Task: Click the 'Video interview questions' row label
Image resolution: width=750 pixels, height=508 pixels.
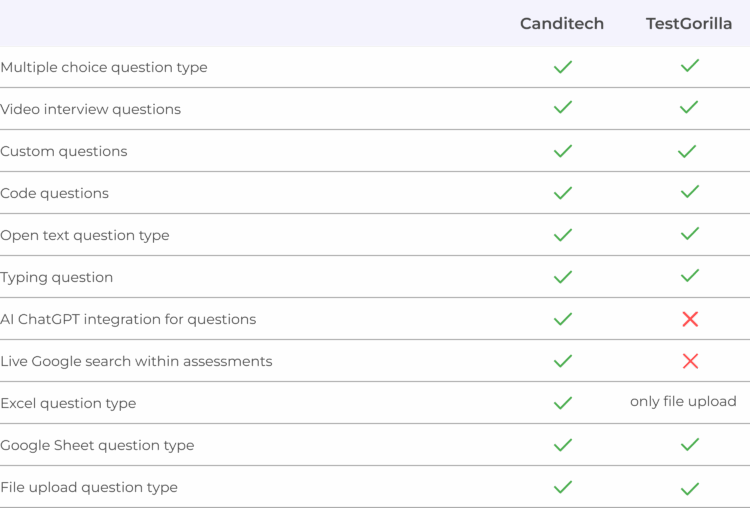Action: tap(90, 110)
